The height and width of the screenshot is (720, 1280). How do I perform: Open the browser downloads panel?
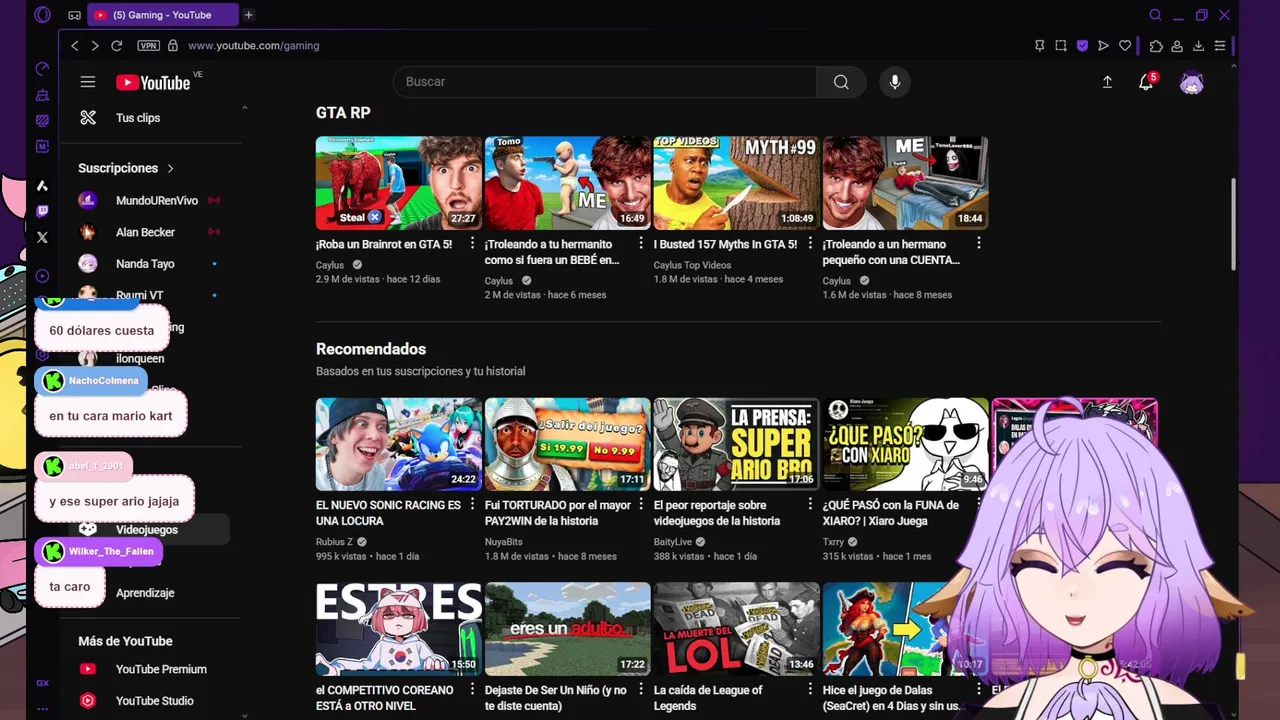point(1198,46)
